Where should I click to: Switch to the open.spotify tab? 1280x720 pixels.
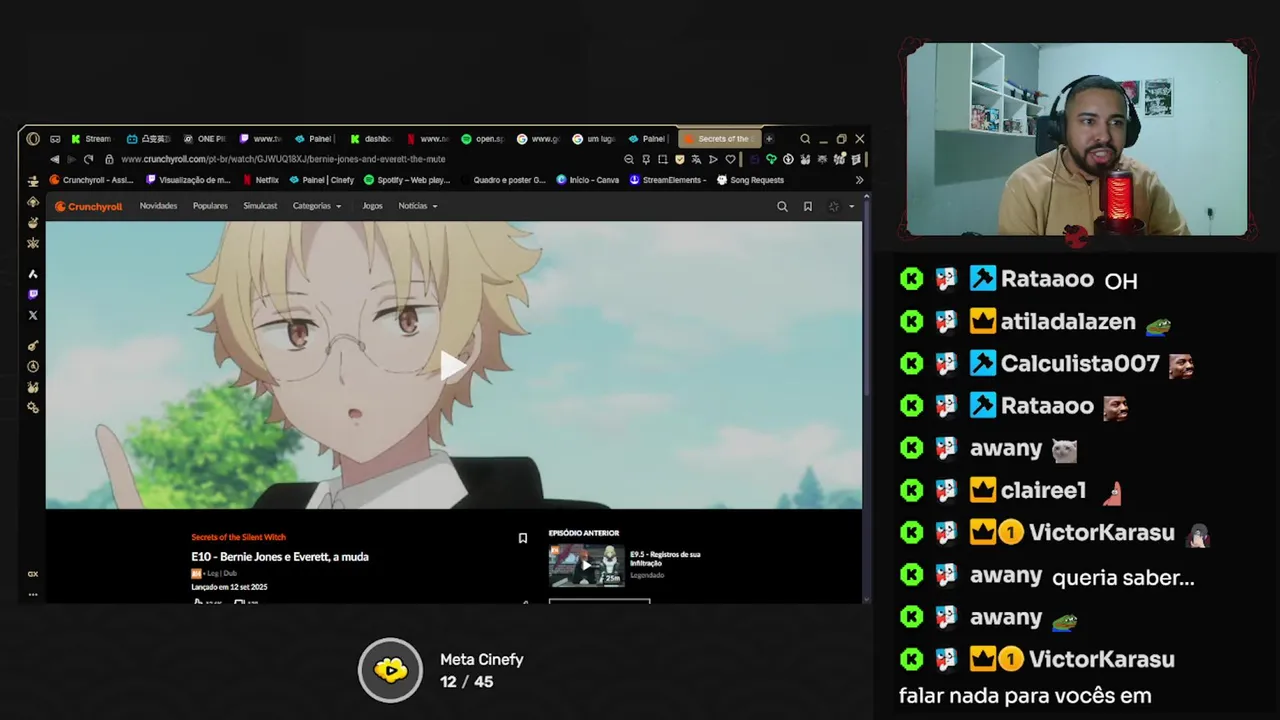click(x=483, y=139)
